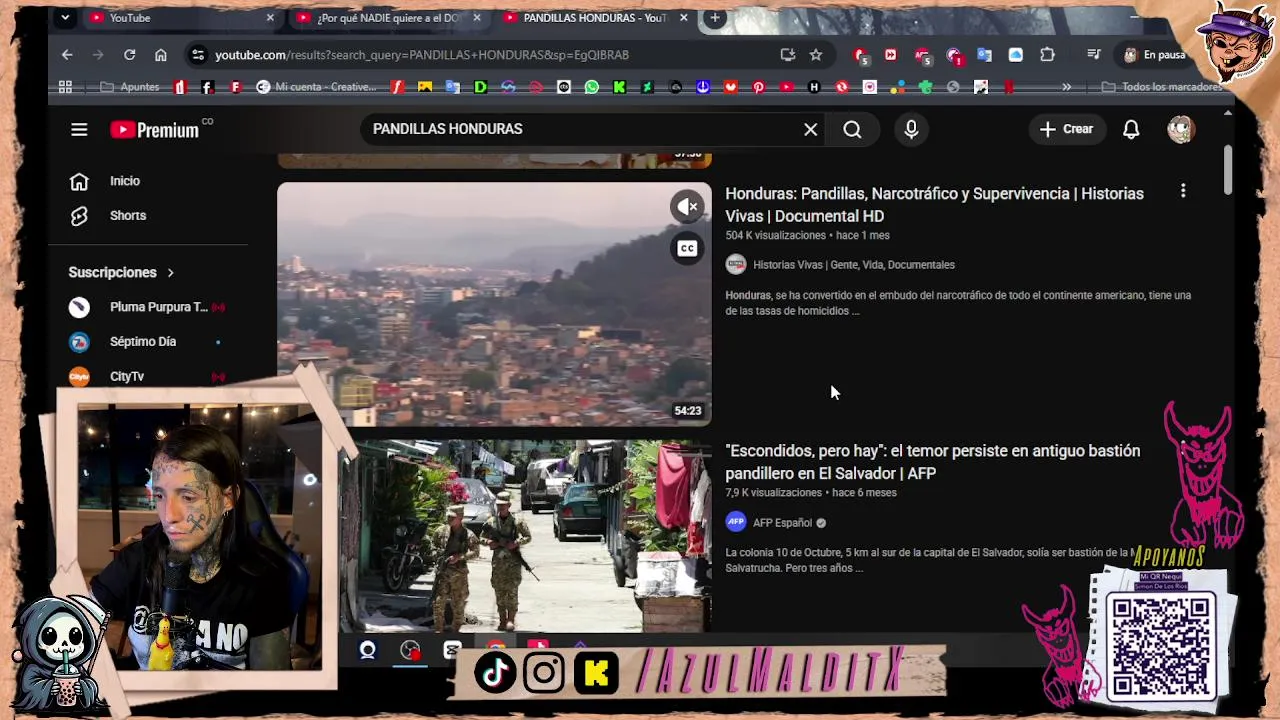Click the Pinterest bookmark icon
The height and width of the screenshot is (720, 1280).
pos(758,87)
